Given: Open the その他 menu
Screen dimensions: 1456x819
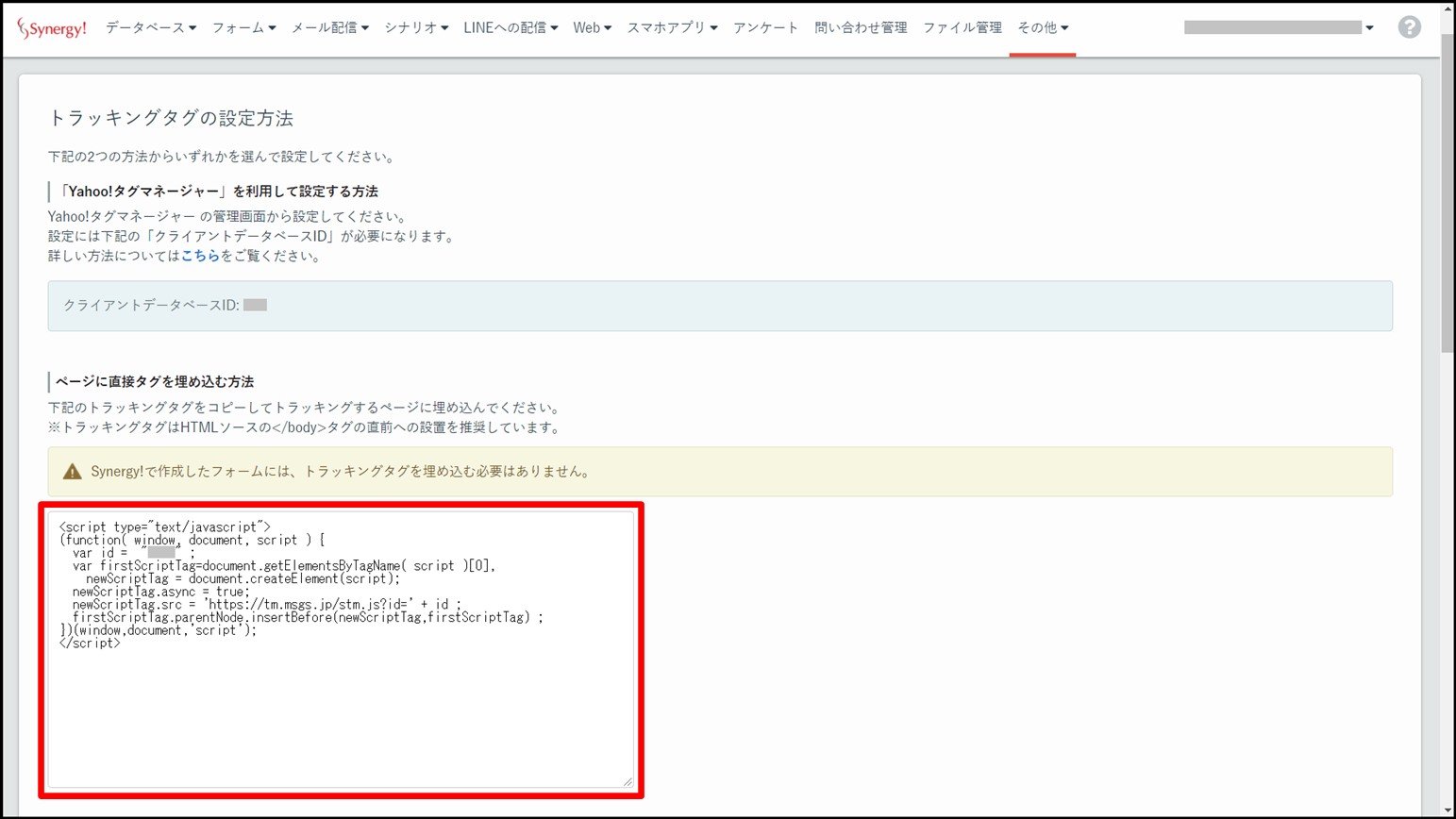Looking at the screenshot, I should (1042, 28).
